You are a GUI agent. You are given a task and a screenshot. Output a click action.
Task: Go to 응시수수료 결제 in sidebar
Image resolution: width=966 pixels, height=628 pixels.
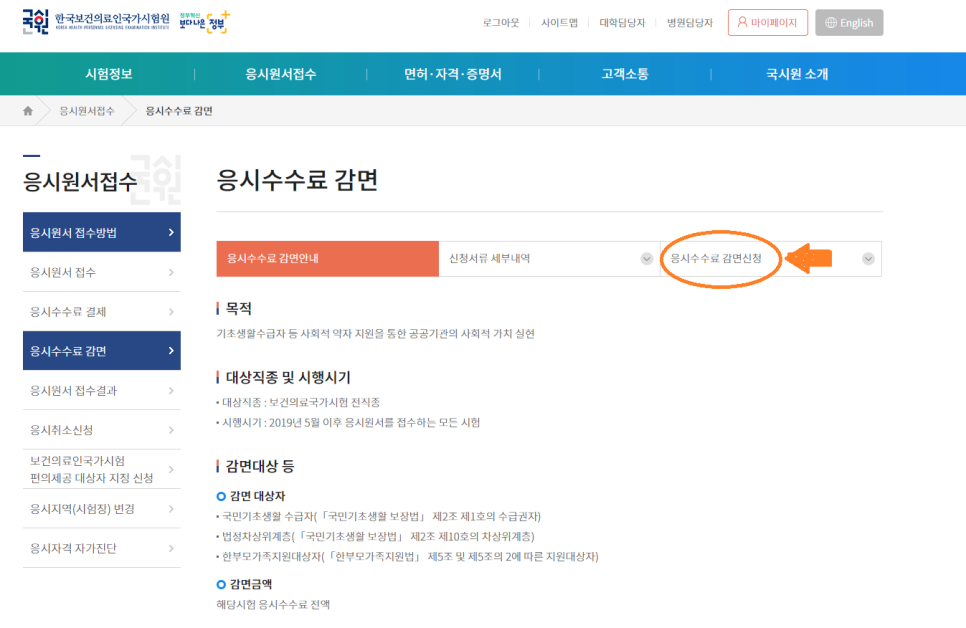pos(101,312)
